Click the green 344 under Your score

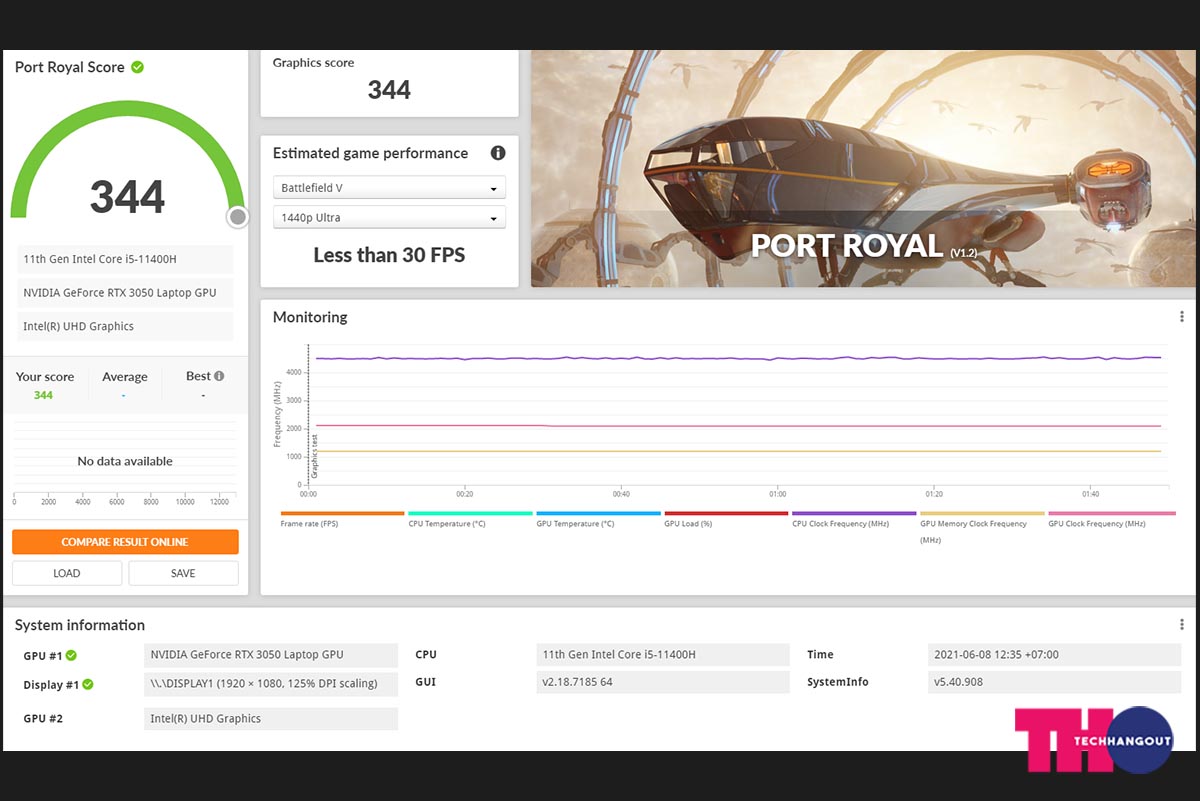coord(43,395)
